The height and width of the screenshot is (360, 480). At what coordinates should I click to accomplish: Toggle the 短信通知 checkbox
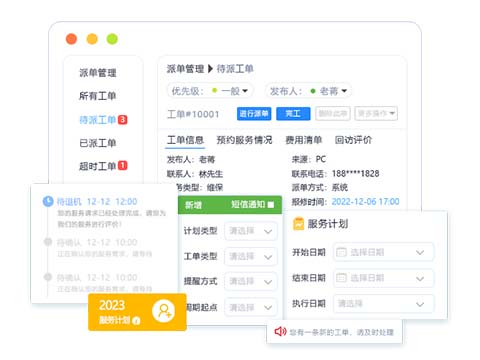coord(271,205)
